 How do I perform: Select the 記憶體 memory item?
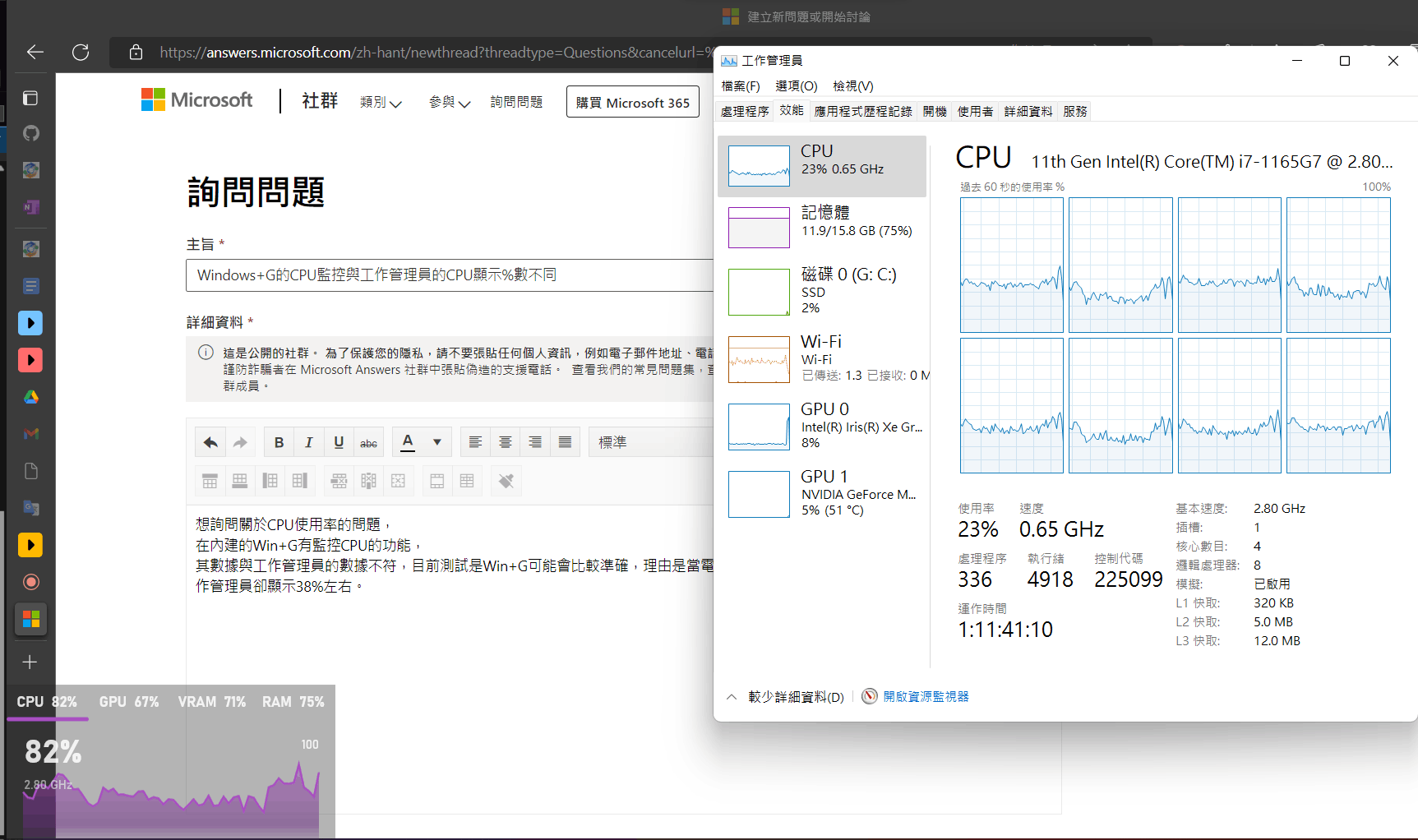822,227
